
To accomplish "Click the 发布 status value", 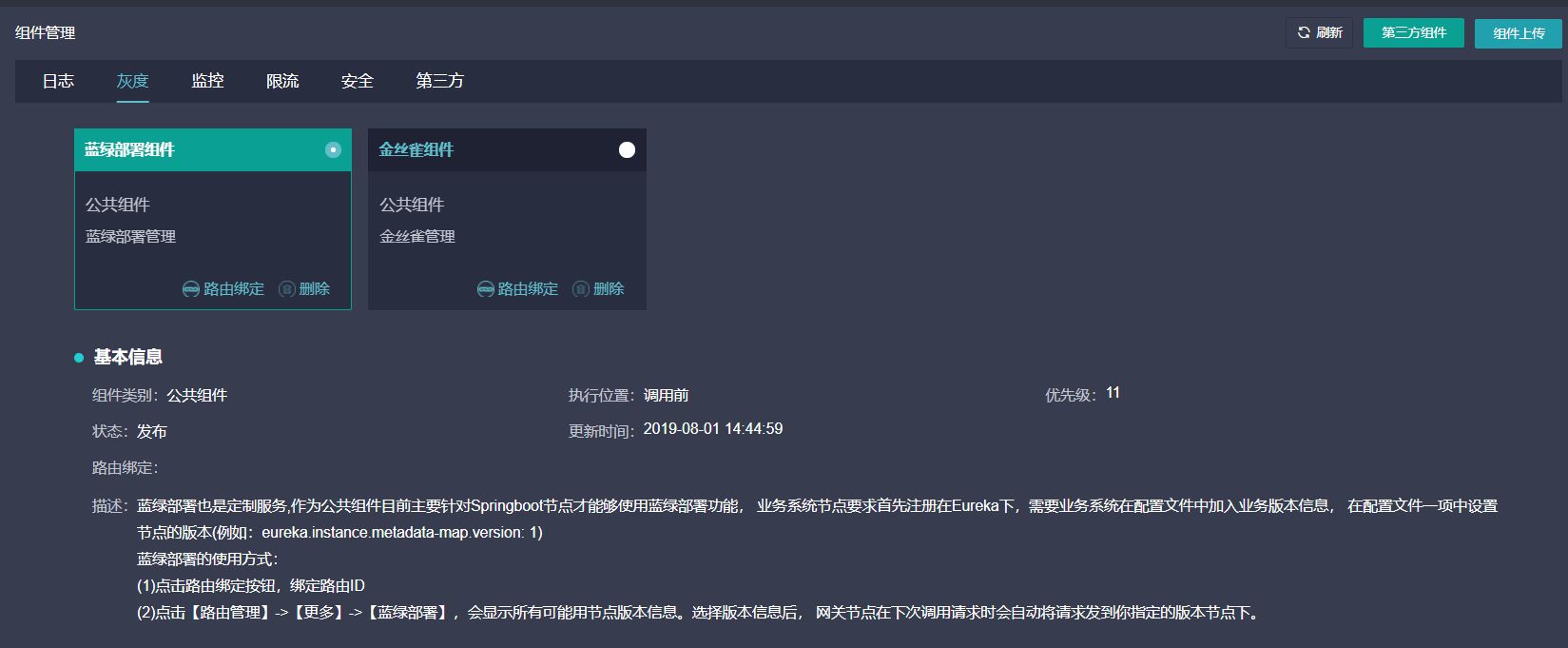I will pos(152,431).
